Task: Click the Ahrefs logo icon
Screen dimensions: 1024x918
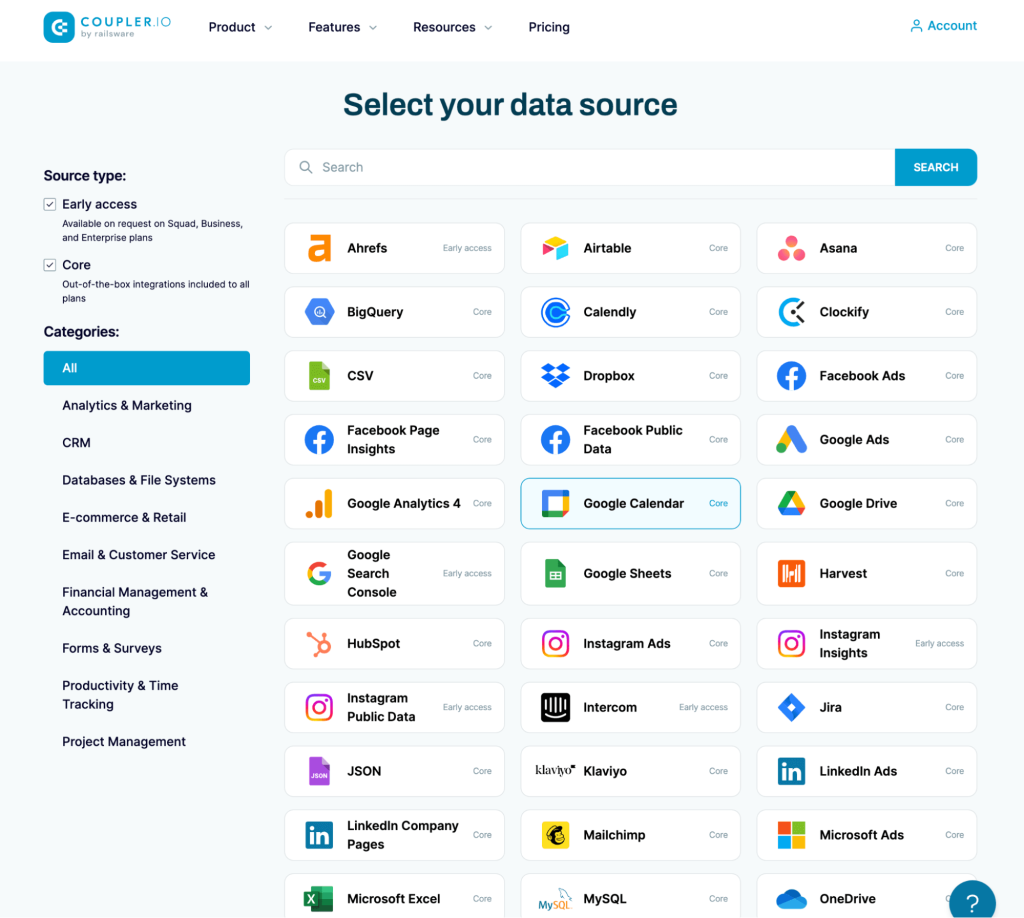Action: click(319, 248)
